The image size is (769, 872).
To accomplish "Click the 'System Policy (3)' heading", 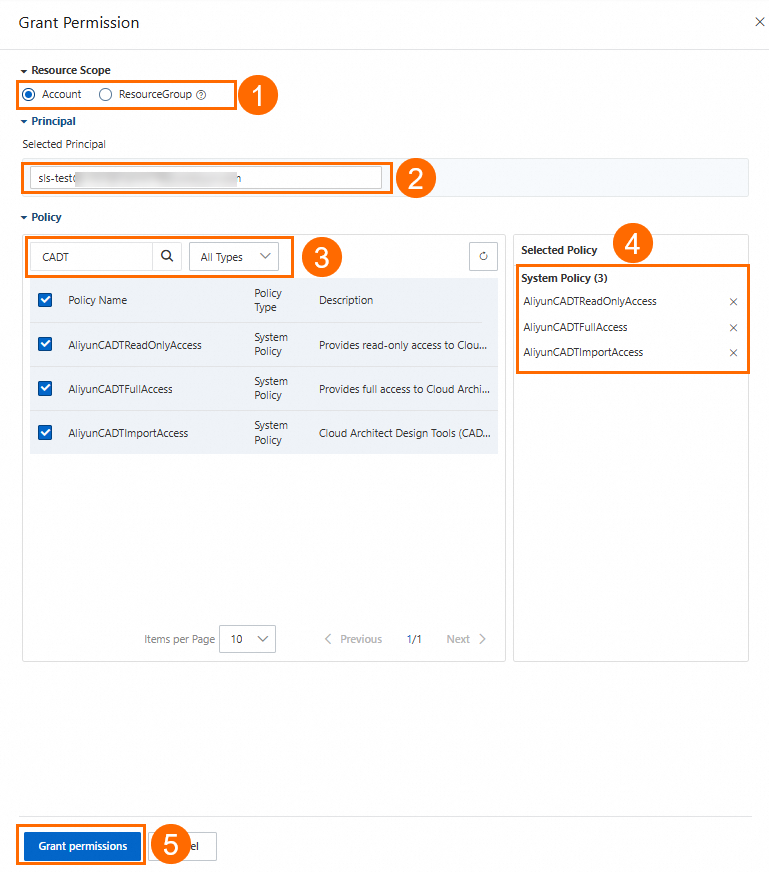I will (564, 278).
